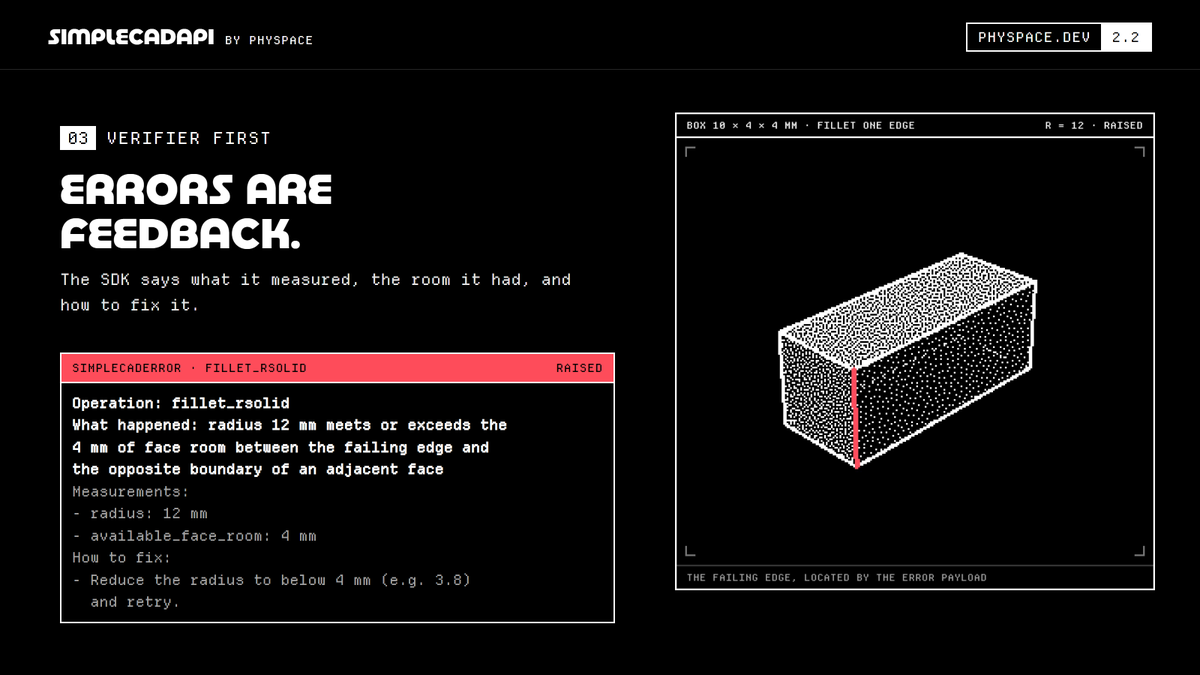Click the 'BY PHYSPACE' text

tap(269, 40)
